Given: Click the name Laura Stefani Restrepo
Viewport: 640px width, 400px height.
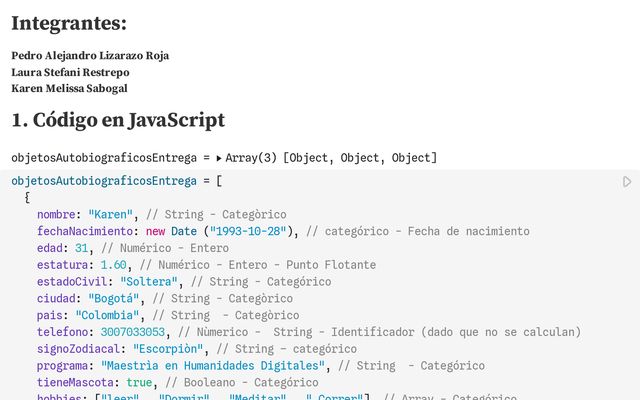Looking at the screenshot, I should click(70, 72).
